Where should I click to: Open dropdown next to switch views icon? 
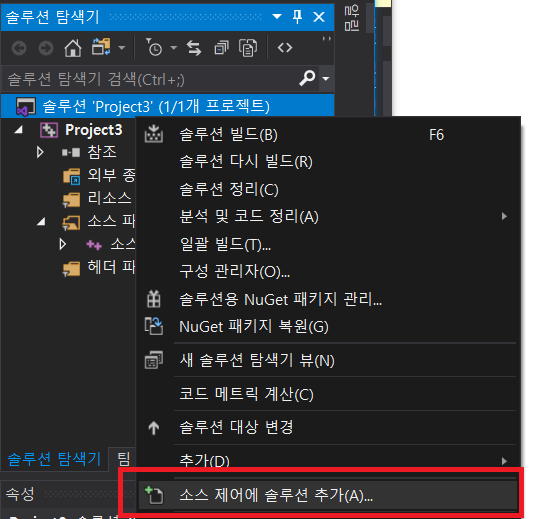click(x=121, y=48)
